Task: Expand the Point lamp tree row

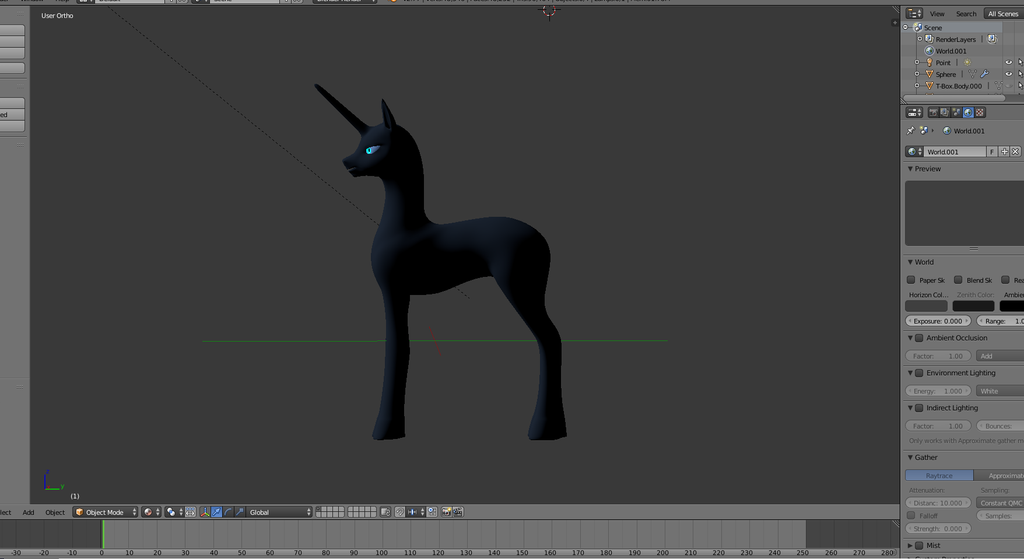Action: tap(918, 63)
